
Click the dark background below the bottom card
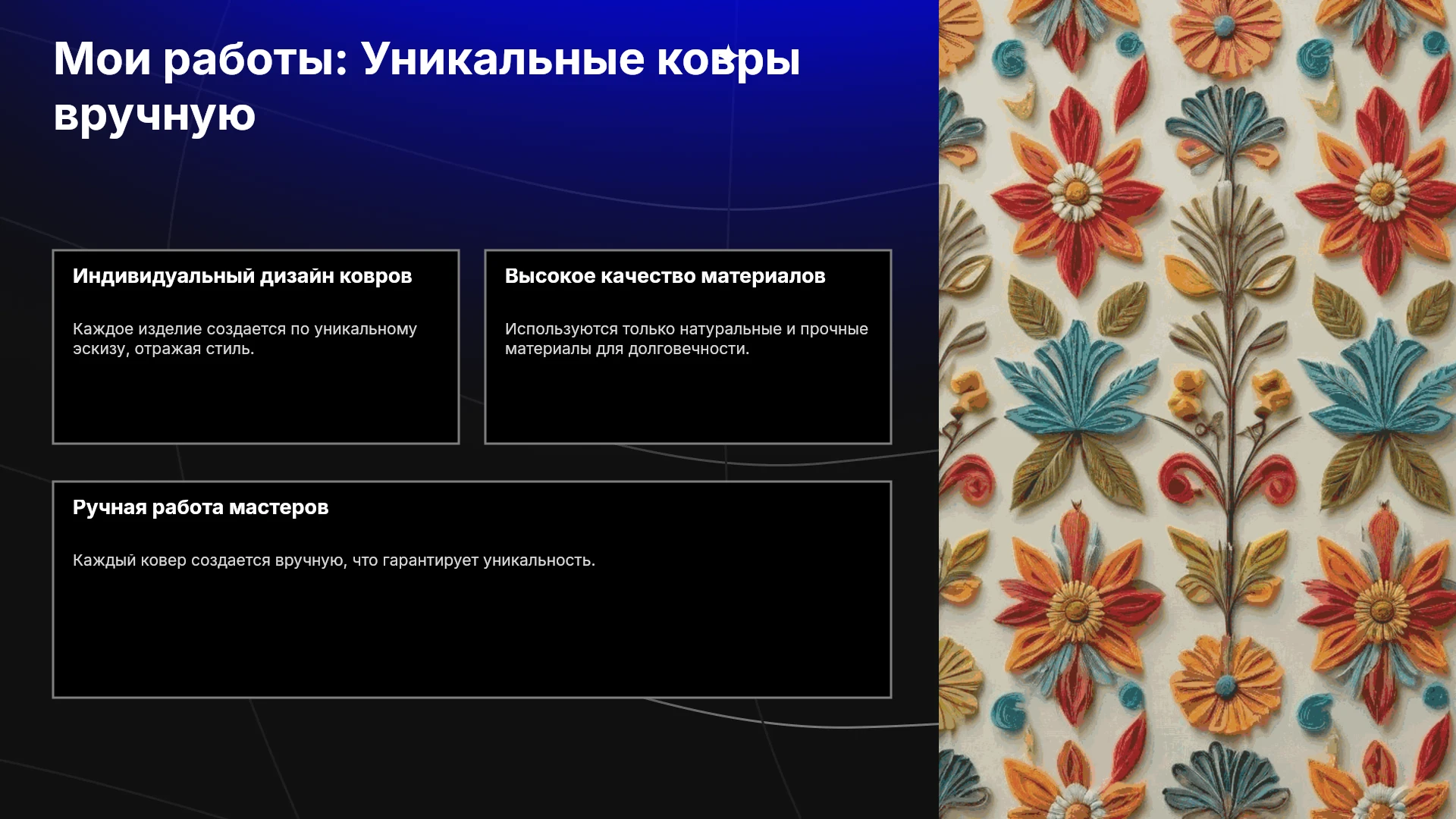(470, 758)
